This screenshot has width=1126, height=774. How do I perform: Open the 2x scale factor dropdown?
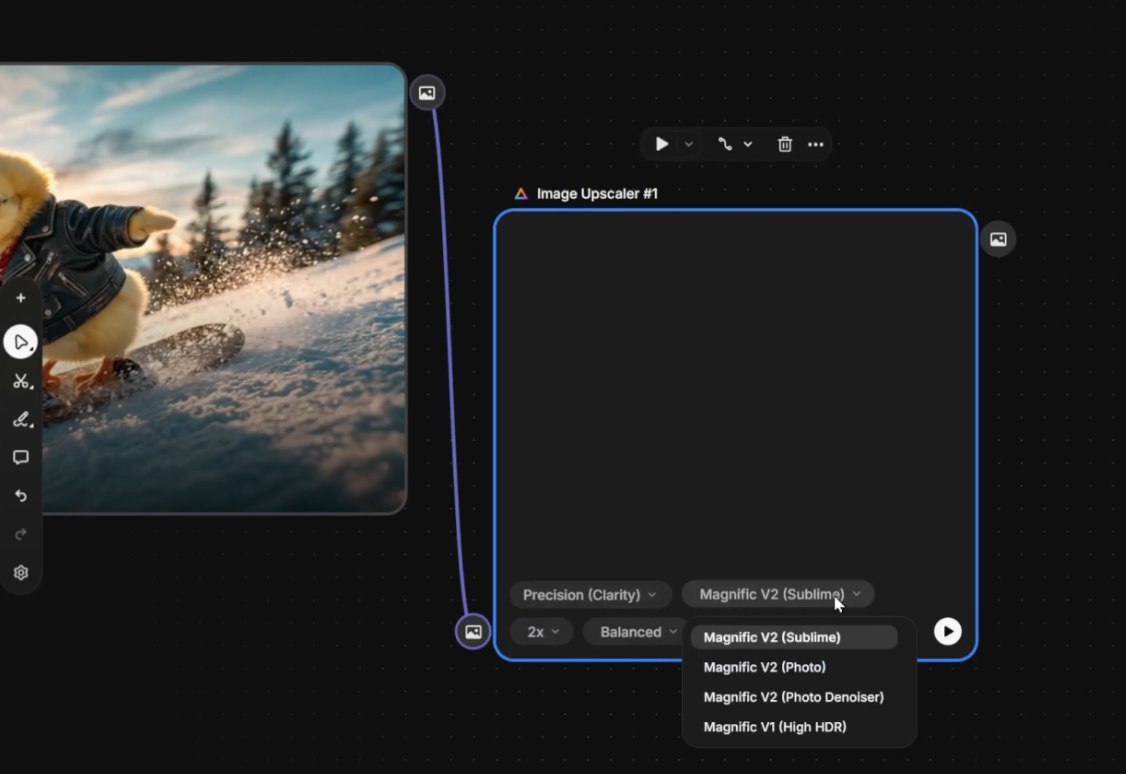coord(542,632)
